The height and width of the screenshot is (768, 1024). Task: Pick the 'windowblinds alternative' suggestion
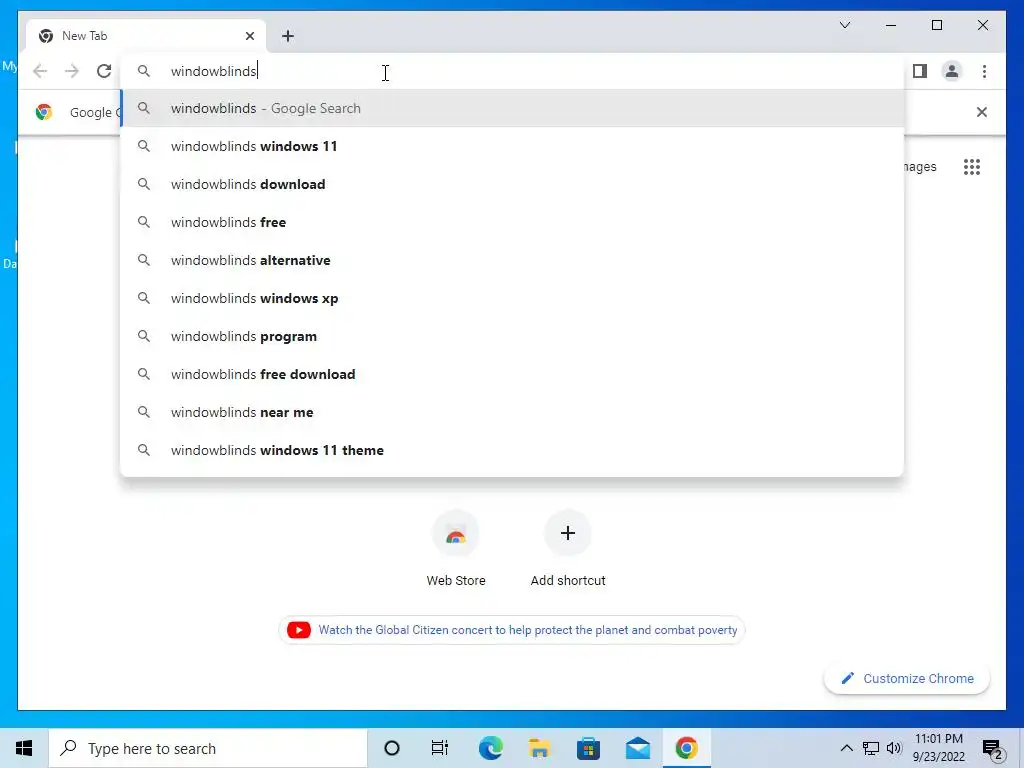click(x=512, y=260)
